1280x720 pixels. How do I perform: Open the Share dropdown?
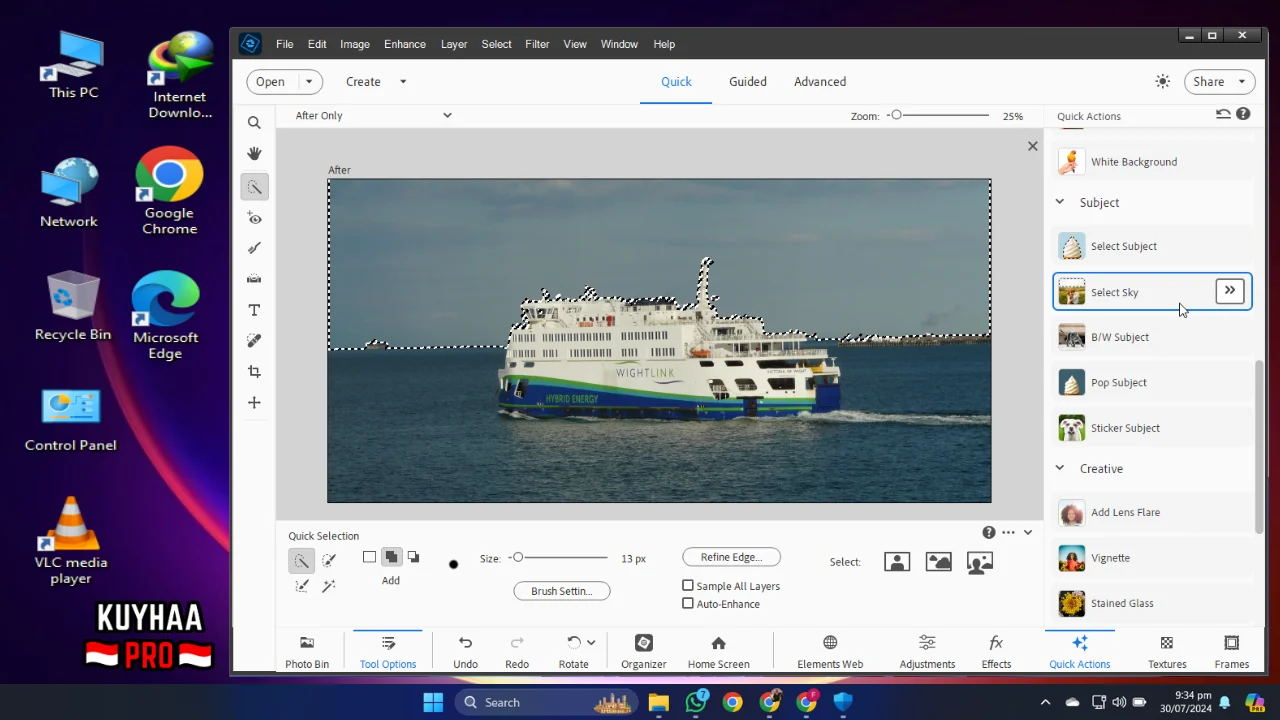[1219, 82]
